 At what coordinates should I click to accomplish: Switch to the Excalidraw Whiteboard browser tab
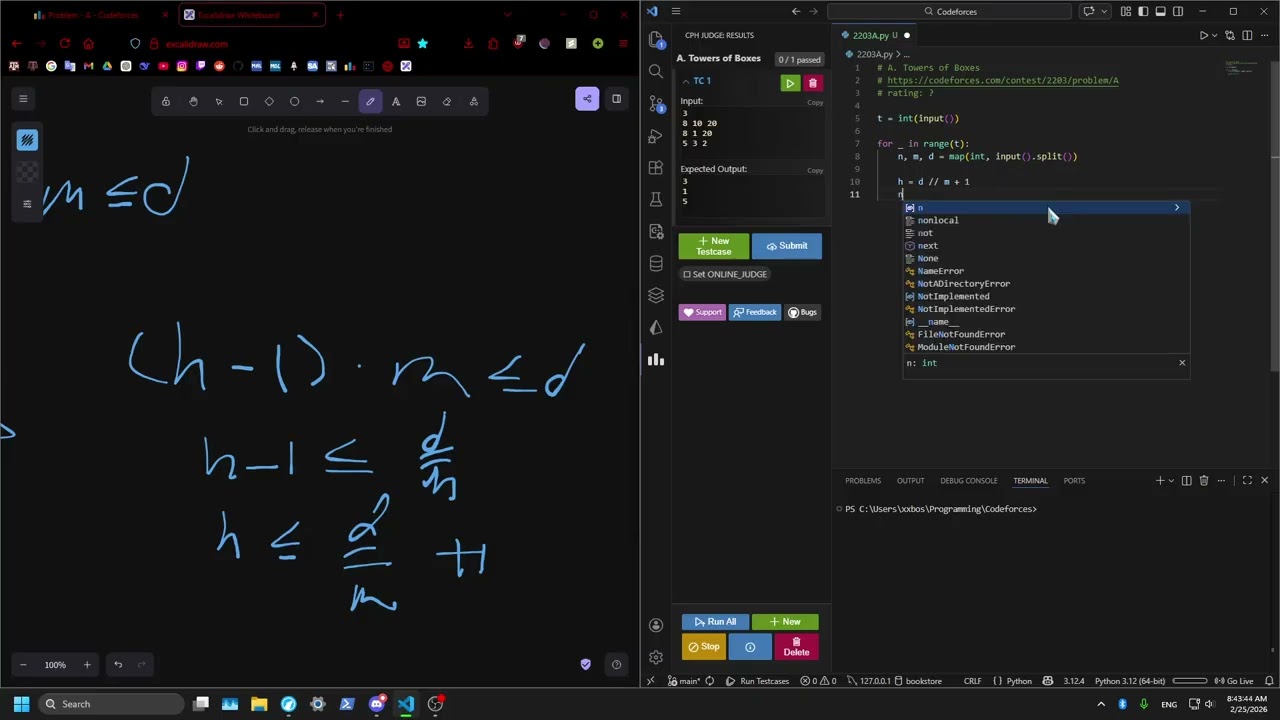click(250, 15)
